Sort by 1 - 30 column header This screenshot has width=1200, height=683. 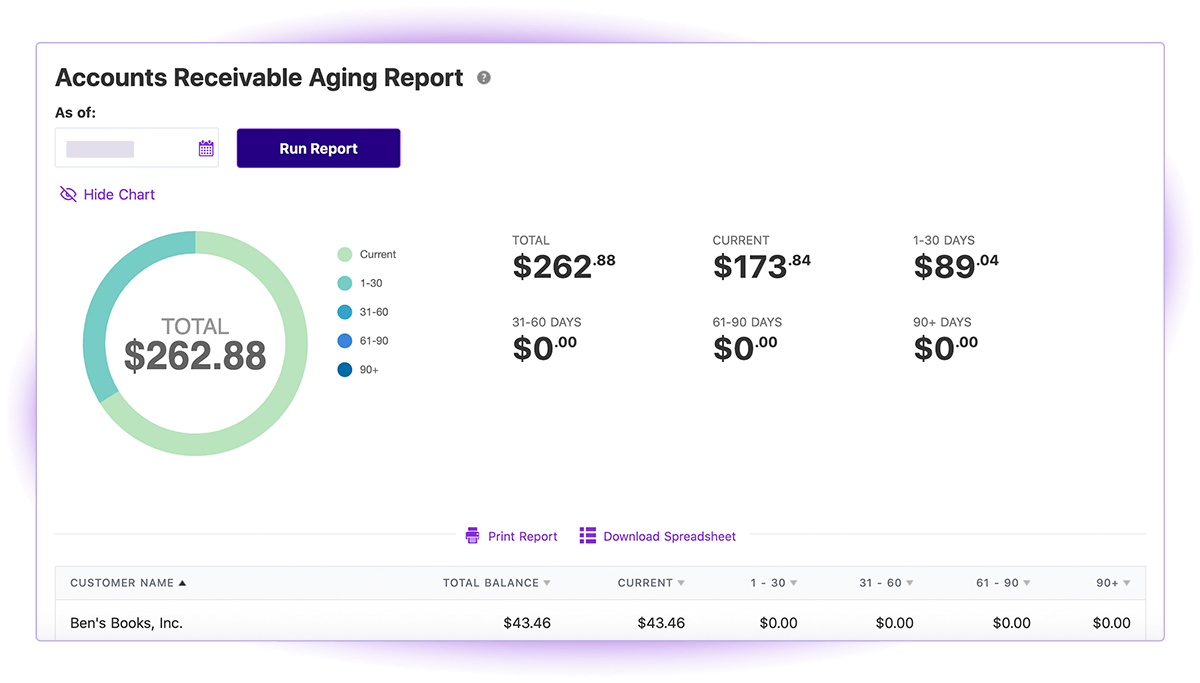tap(774, 583)
